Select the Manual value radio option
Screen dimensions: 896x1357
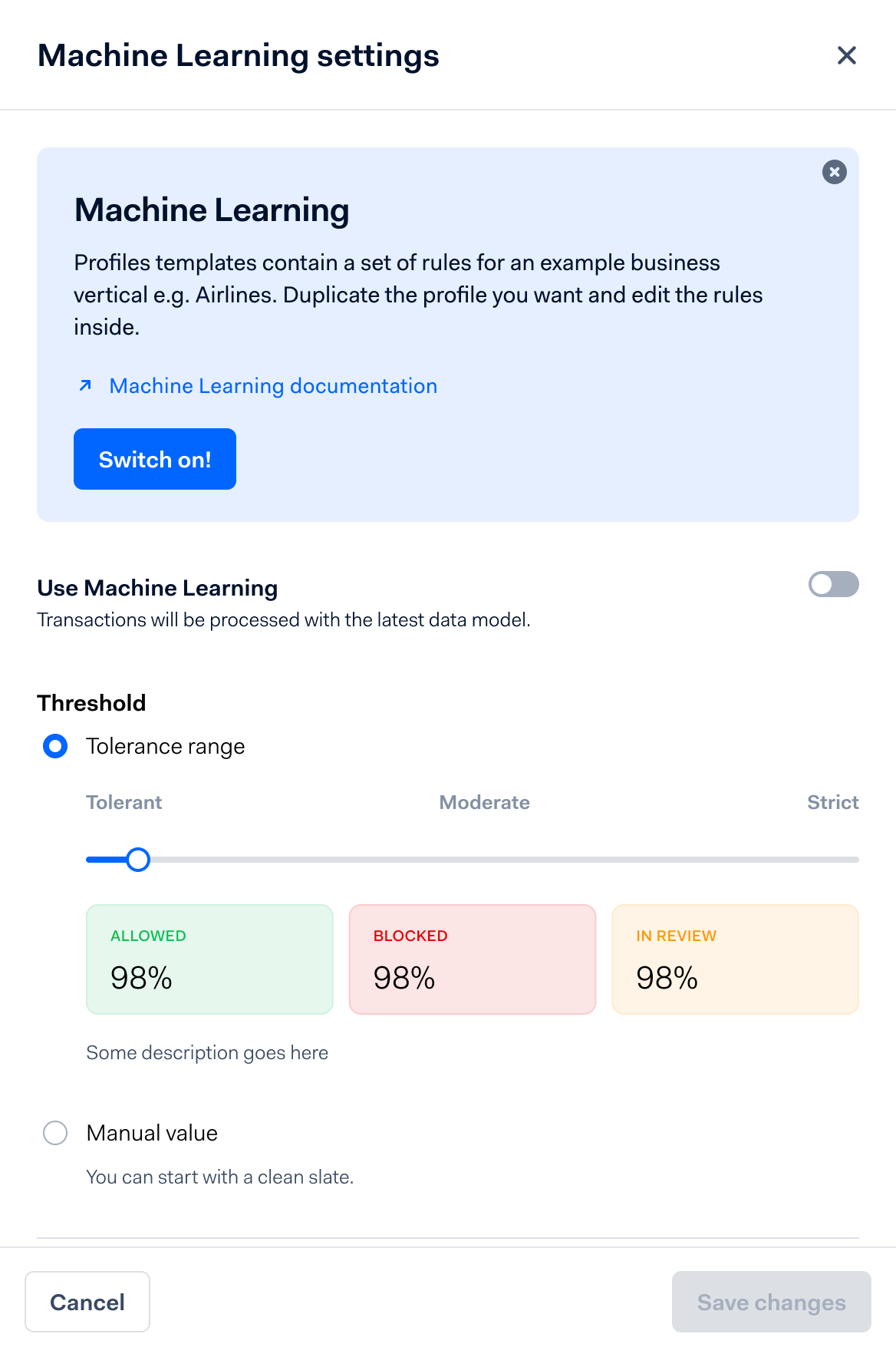[55, 1133]
